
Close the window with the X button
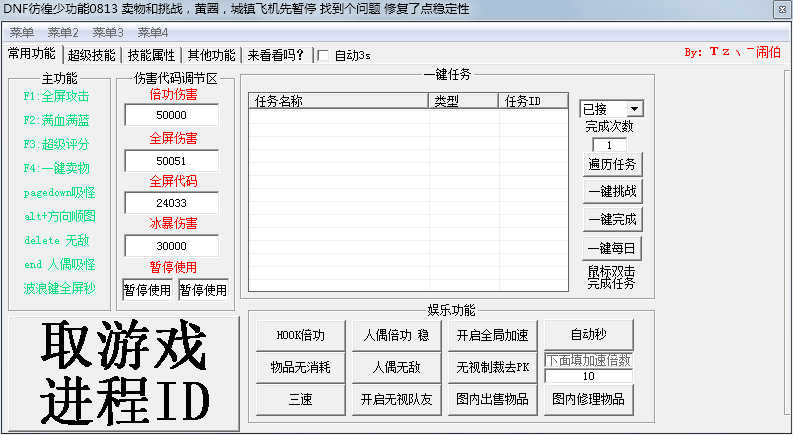click(x=779, y=9)
